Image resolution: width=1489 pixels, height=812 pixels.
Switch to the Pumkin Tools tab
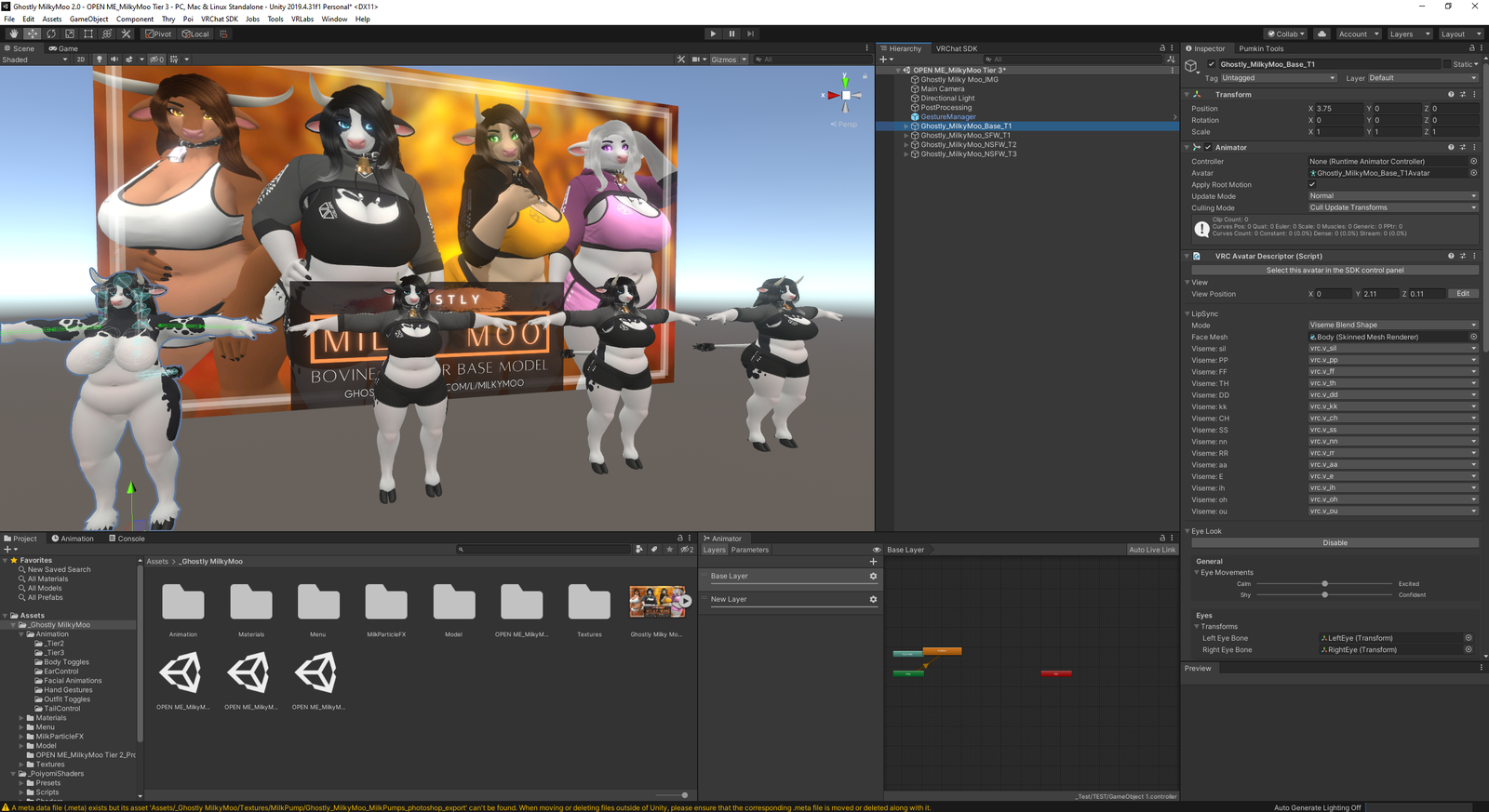(1261, 48)
